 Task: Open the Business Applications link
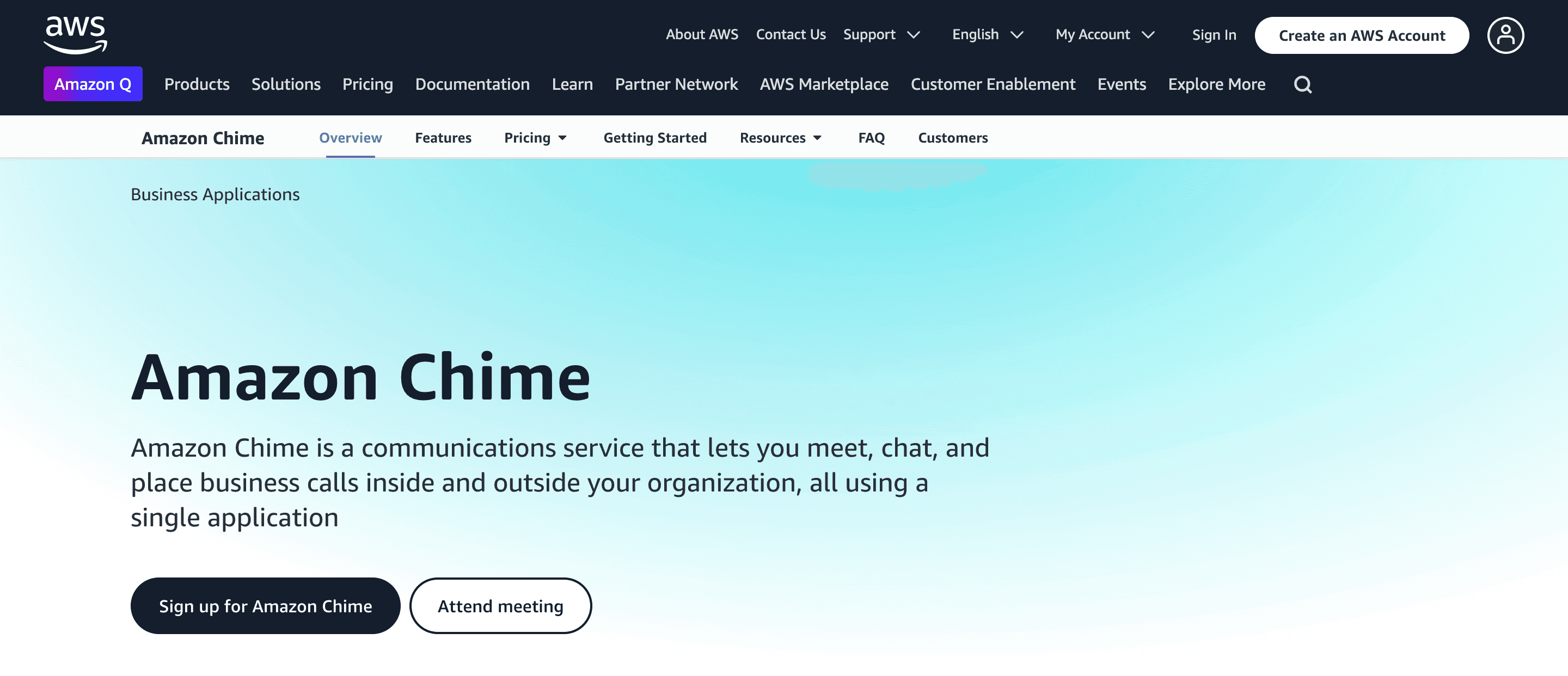tap(215, 194)
